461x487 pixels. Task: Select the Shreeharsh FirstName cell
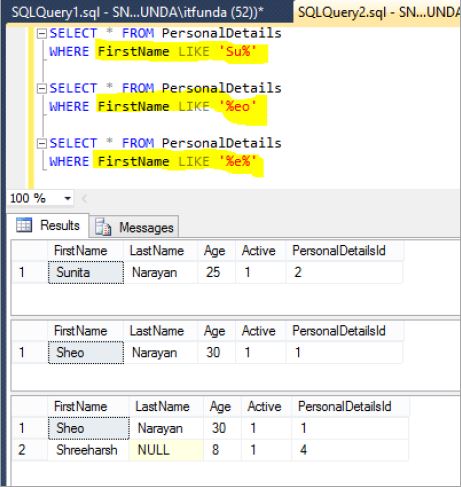coord(88,450)
